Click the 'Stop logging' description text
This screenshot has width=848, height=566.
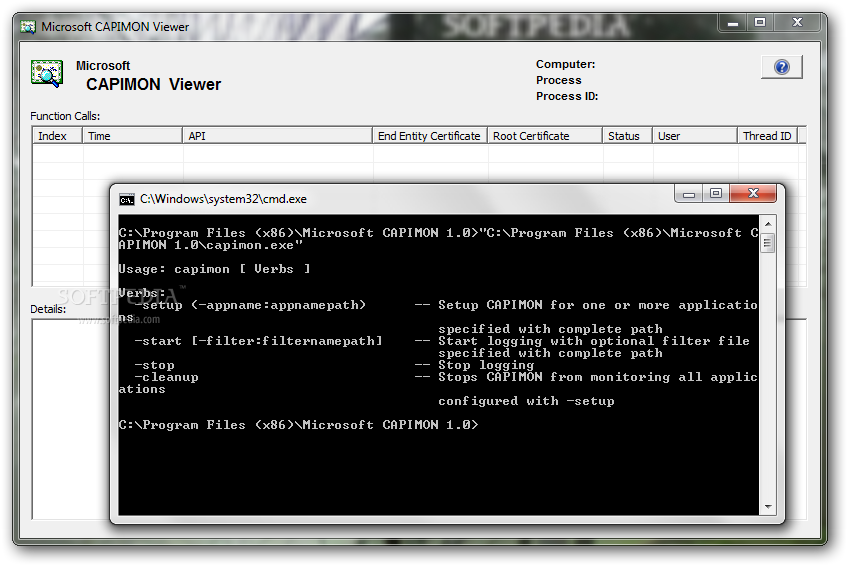(x=486, y=365)
